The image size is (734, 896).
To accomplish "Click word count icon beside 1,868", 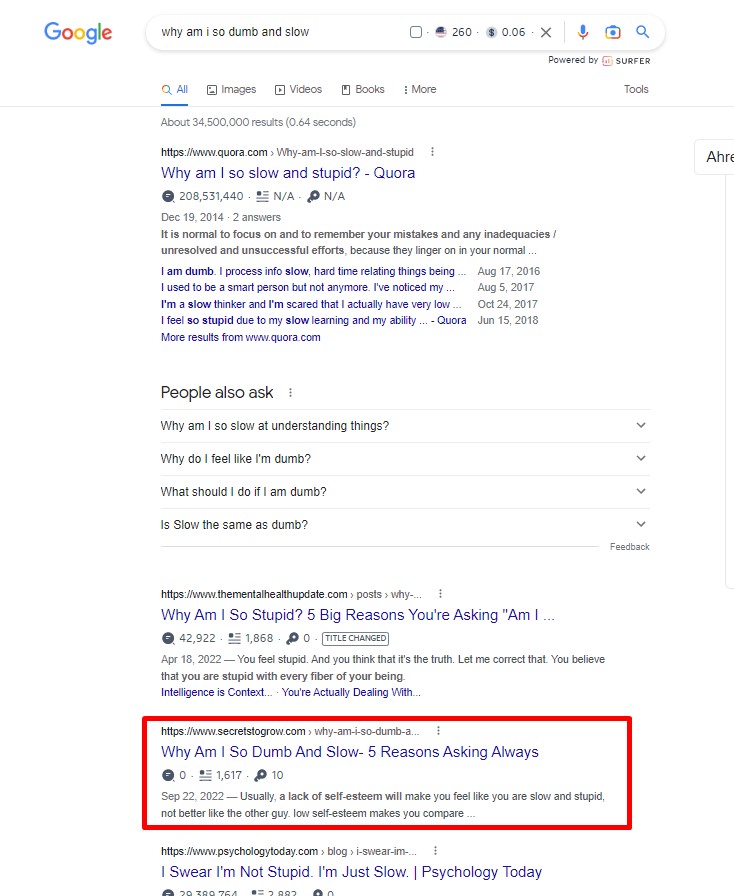I will click(234, 638).
